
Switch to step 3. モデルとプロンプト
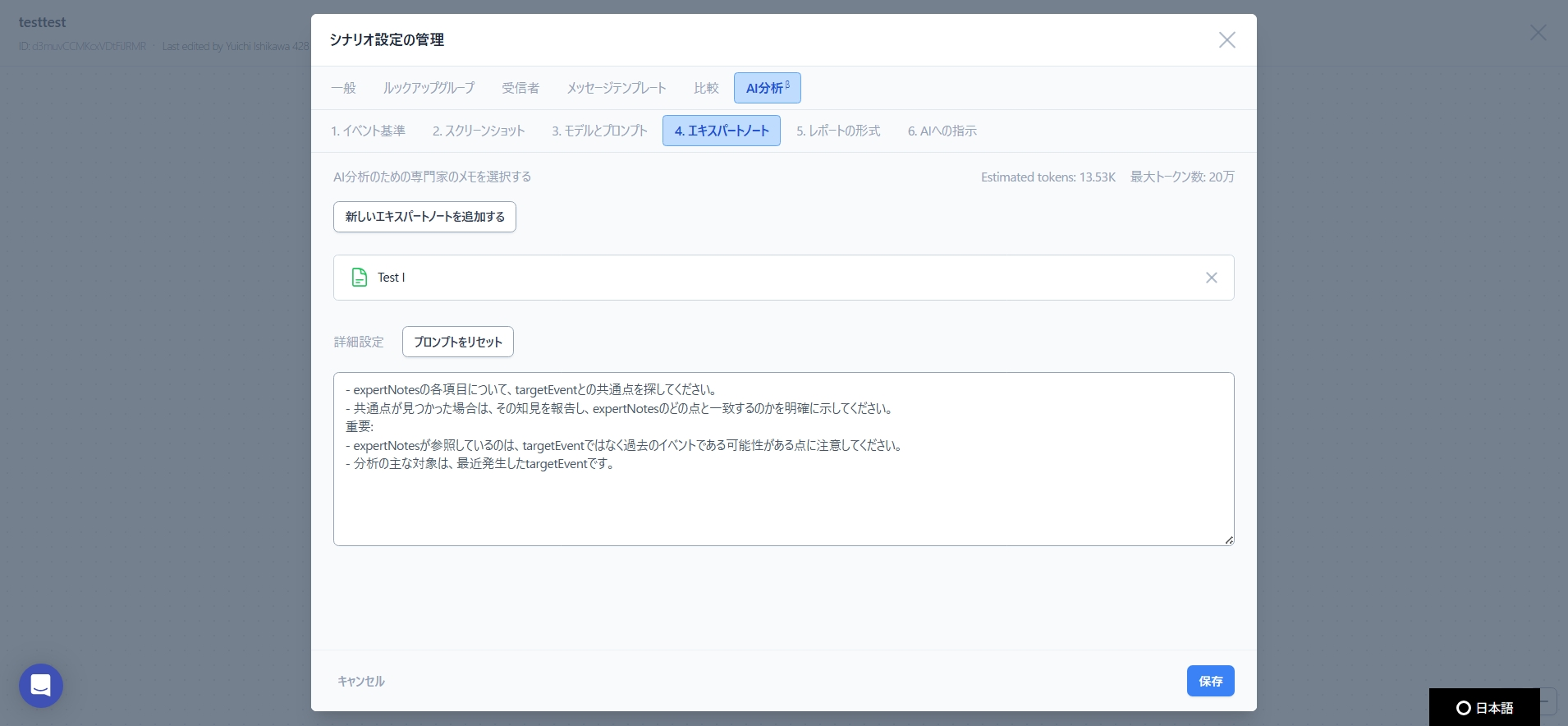[599, 131]
